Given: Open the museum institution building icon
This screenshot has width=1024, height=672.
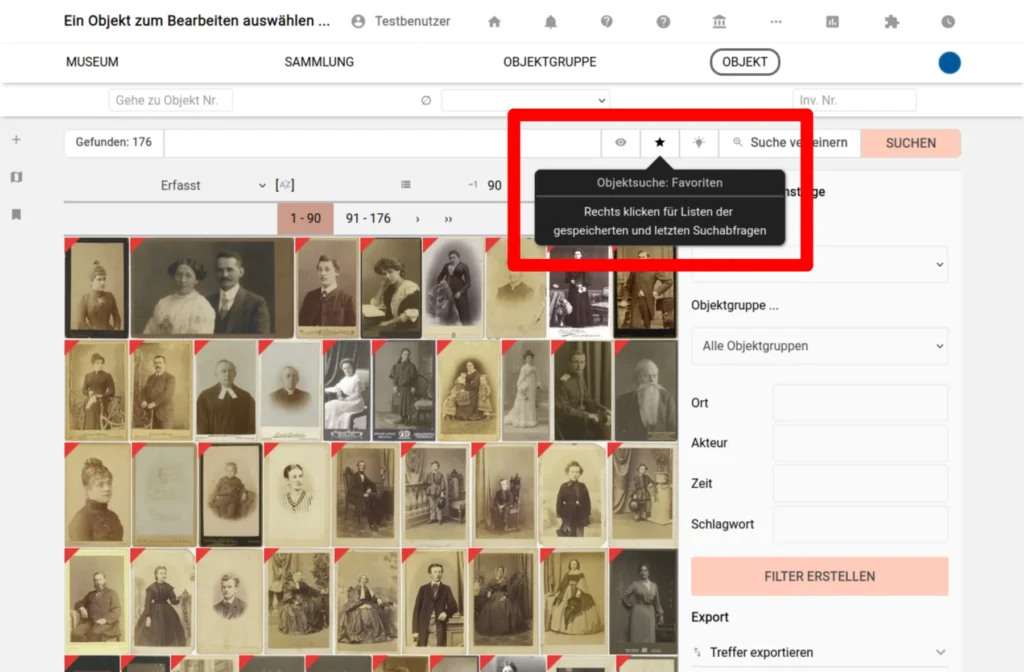Looking at the screenshot, I should 719,22.
